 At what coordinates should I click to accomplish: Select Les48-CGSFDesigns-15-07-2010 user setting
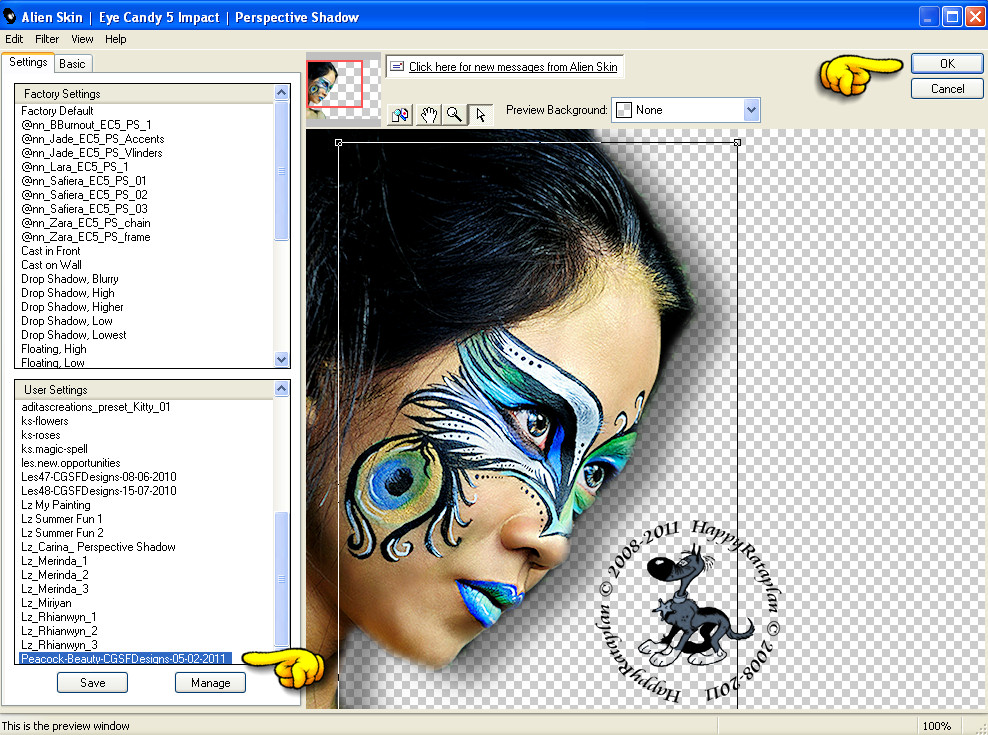tap(99, 490)
